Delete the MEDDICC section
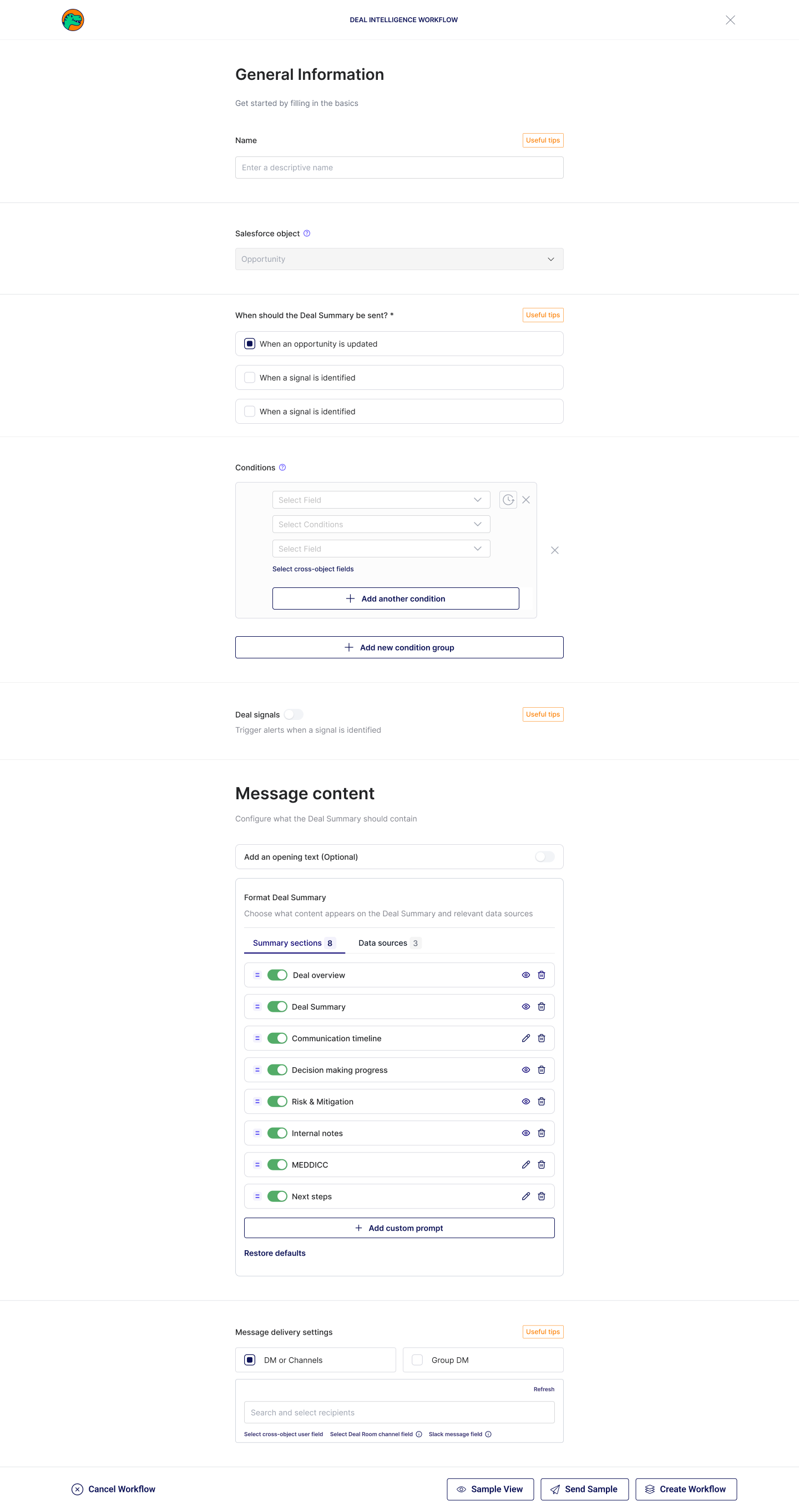Viewport: 799px width, 1512px height. (x=542, y=1165)
